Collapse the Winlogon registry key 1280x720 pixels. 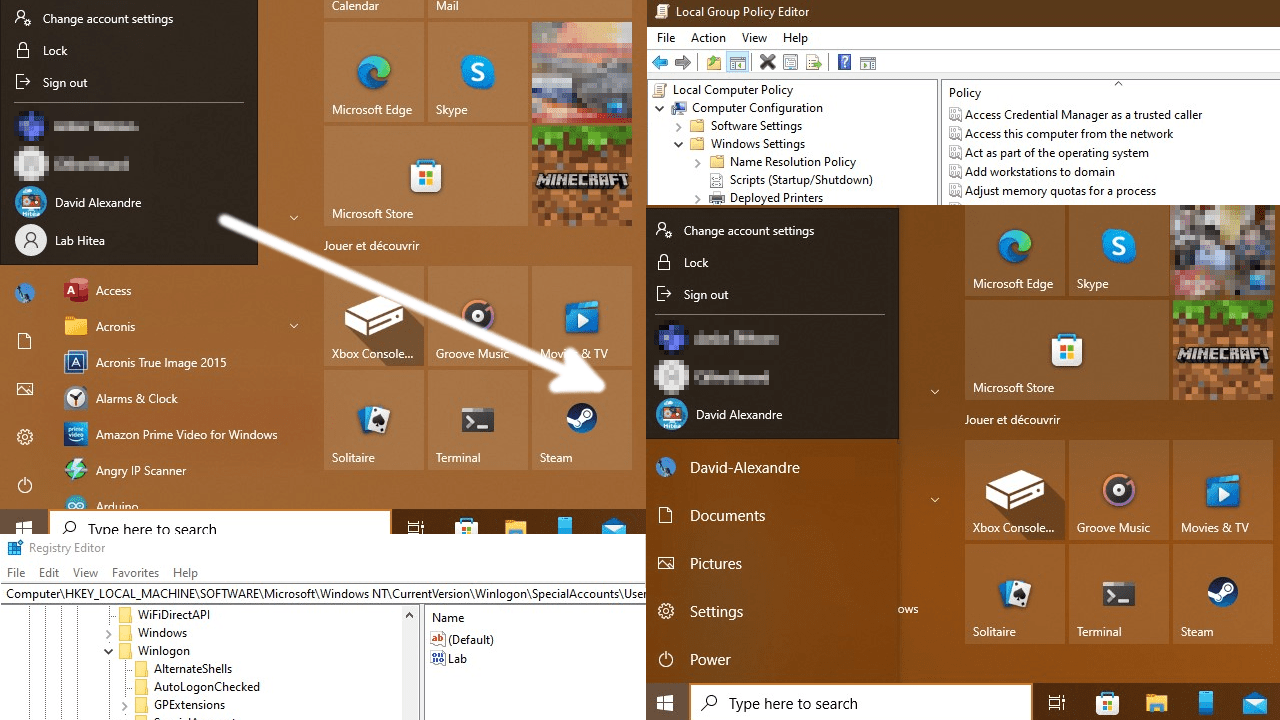tap(109, 651)
